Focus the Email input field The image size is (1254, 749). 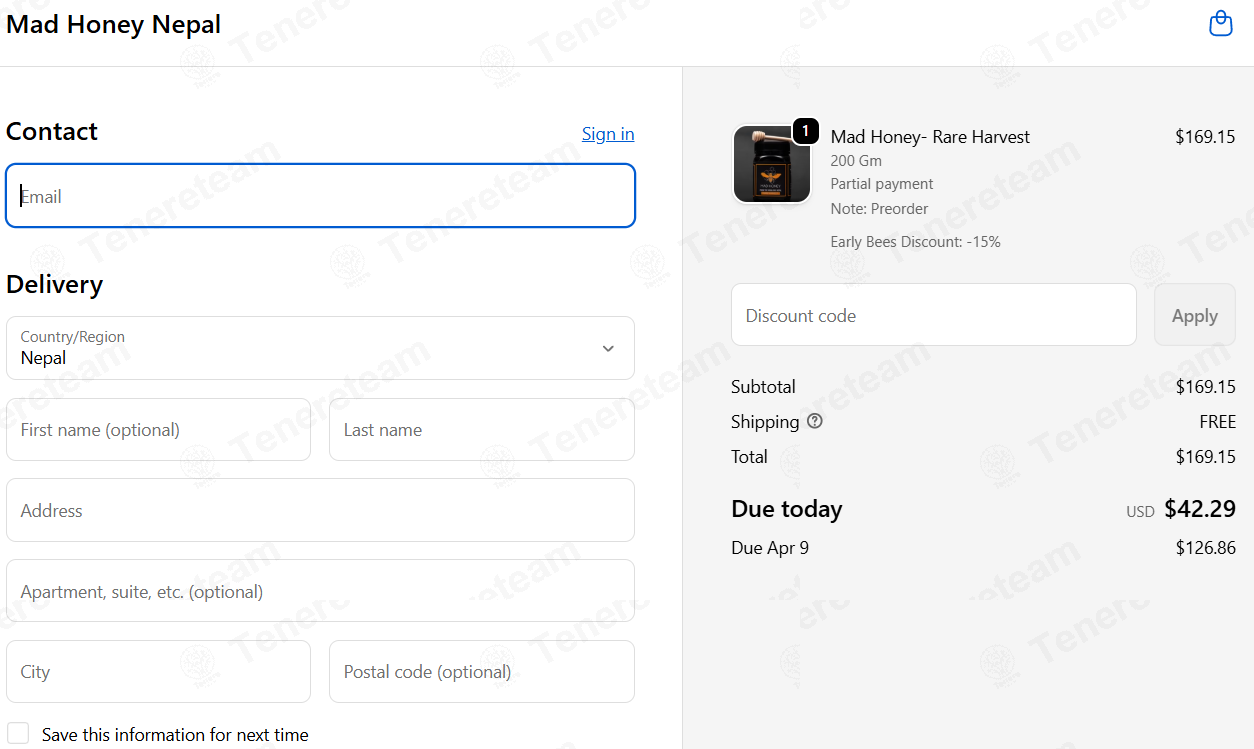click(320, 196)
